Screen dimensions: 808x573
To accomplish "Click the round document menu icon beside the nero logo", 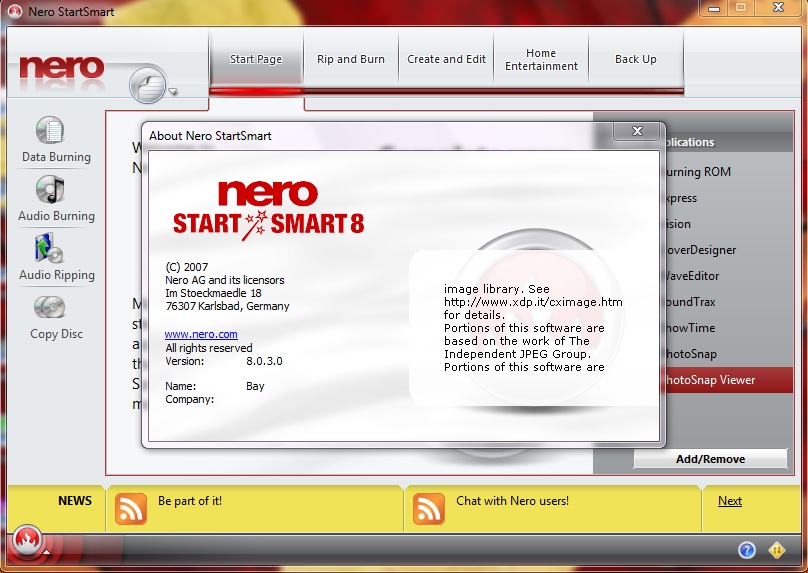I will 147,86.
